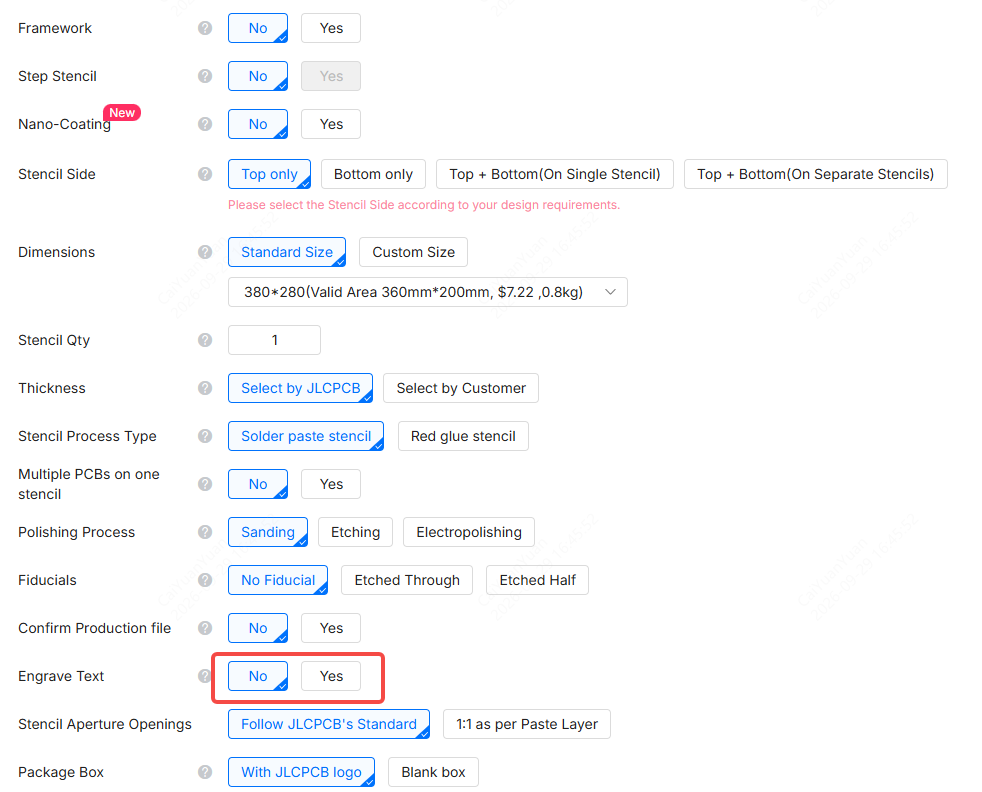982x792 pixels.
Task: Enable Engrave Text with Yes
Action: coord(331,676)
